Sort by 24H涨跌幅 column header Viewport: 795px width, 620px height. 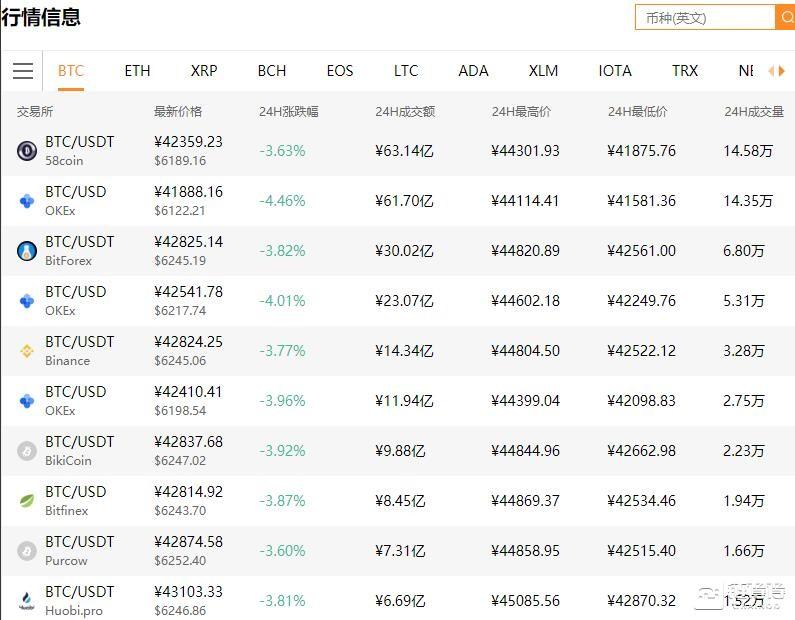pos(288,112)
